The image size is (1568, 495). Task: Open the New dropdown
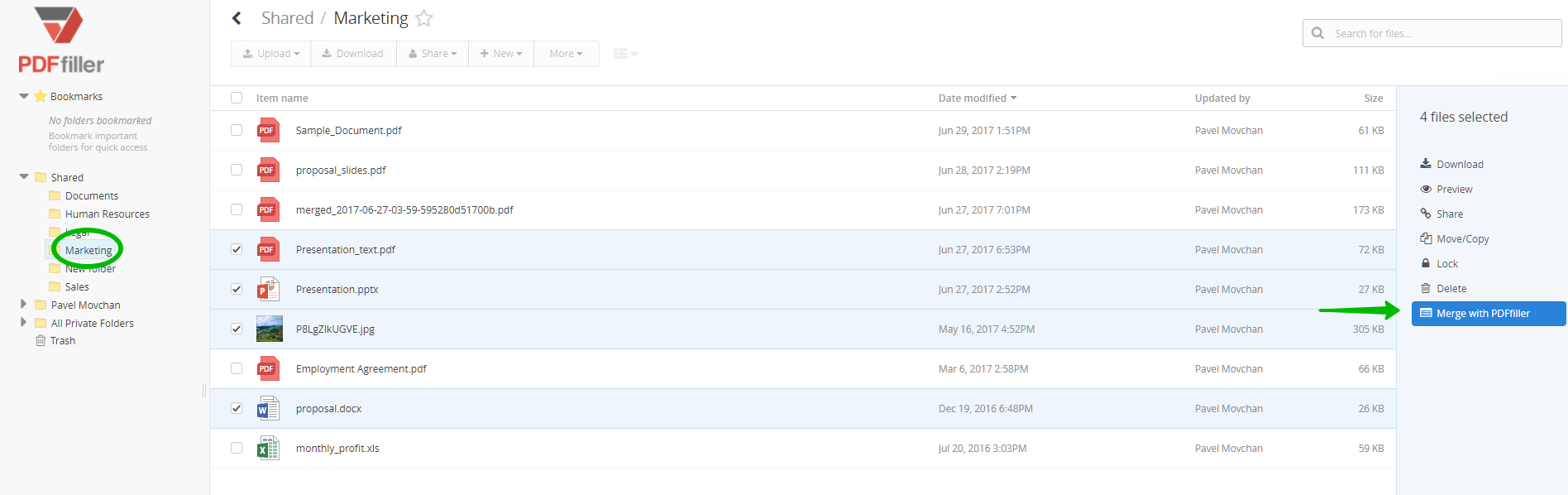[x=501, y=54]
